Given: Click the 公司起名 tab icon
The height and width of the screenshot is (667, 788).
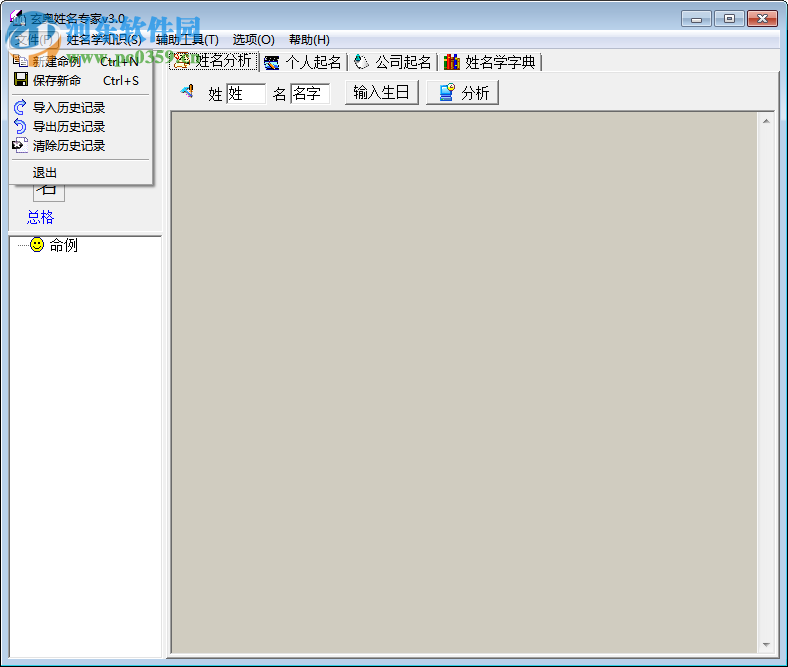Looking at the screenshot, I should (361, 62).
